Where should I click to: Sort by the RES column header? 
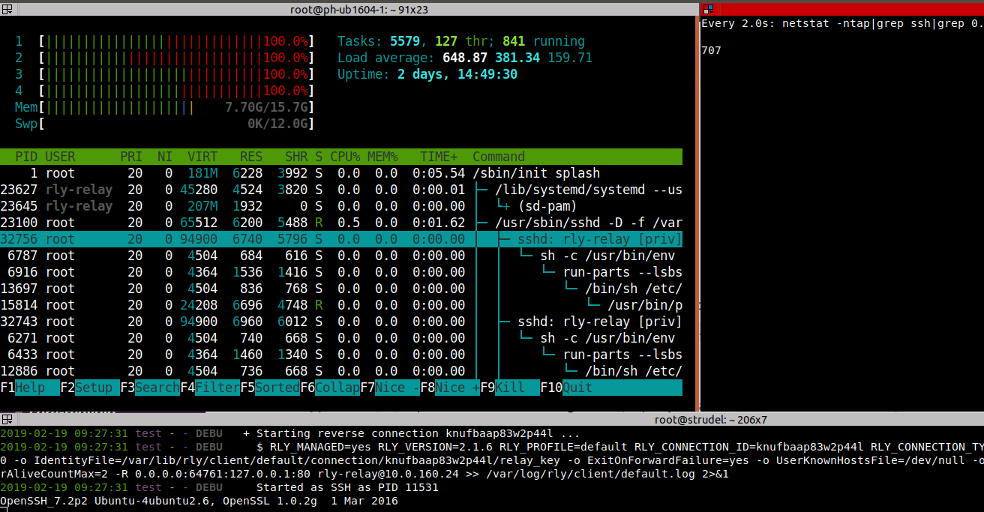pos(251,156)
